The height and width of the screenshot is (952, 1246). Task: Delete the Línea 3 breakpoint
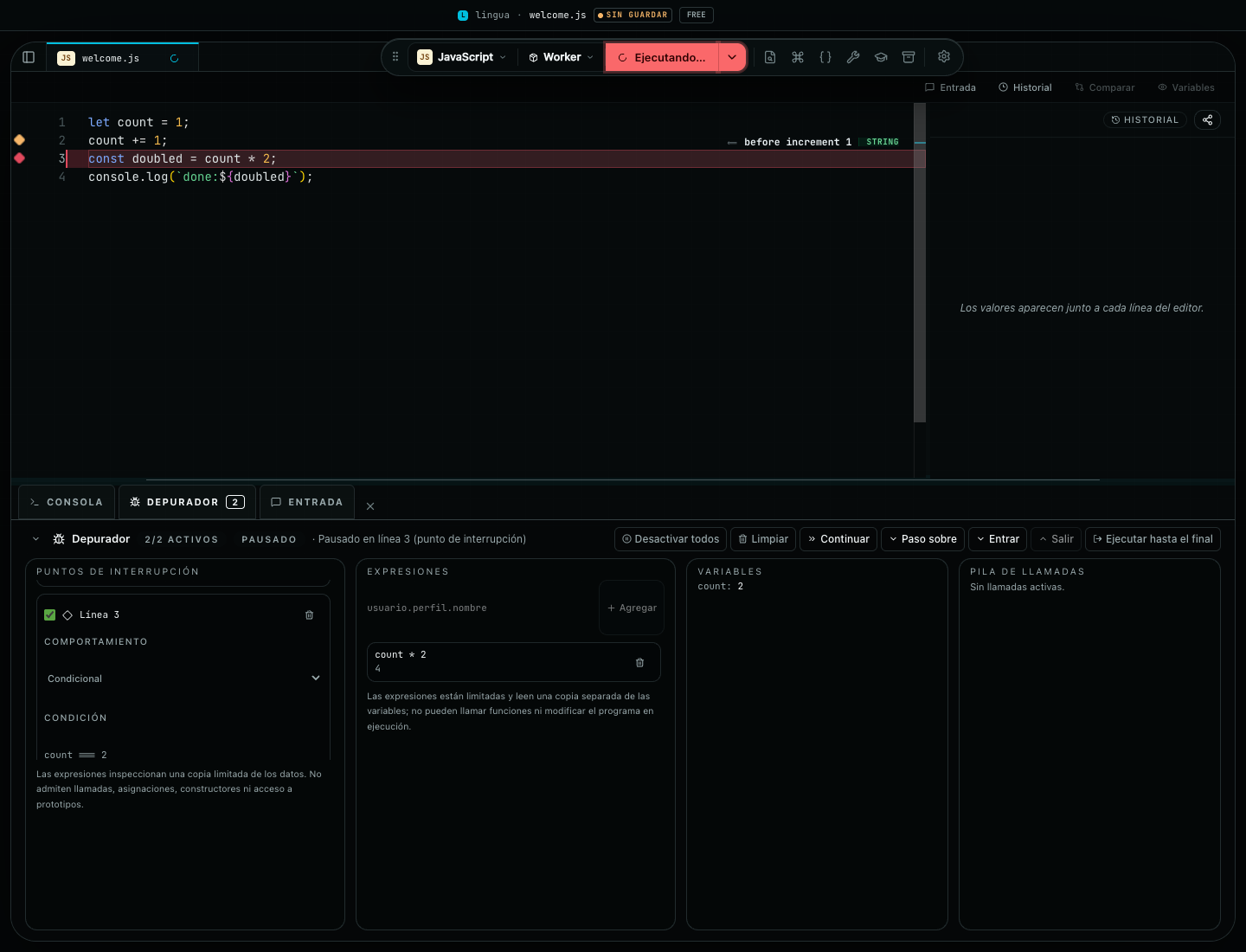309,615
